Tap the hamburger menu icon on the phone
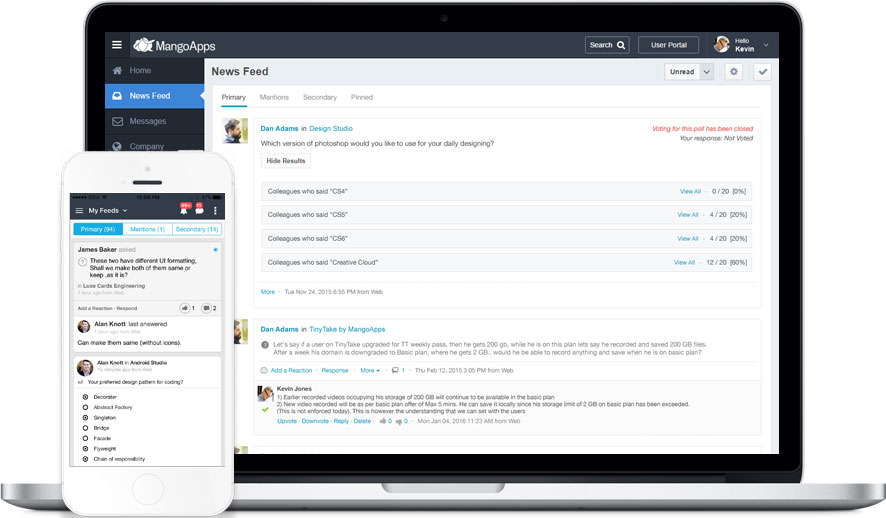This screenshot has height=518, width=886. coord(79,211)
